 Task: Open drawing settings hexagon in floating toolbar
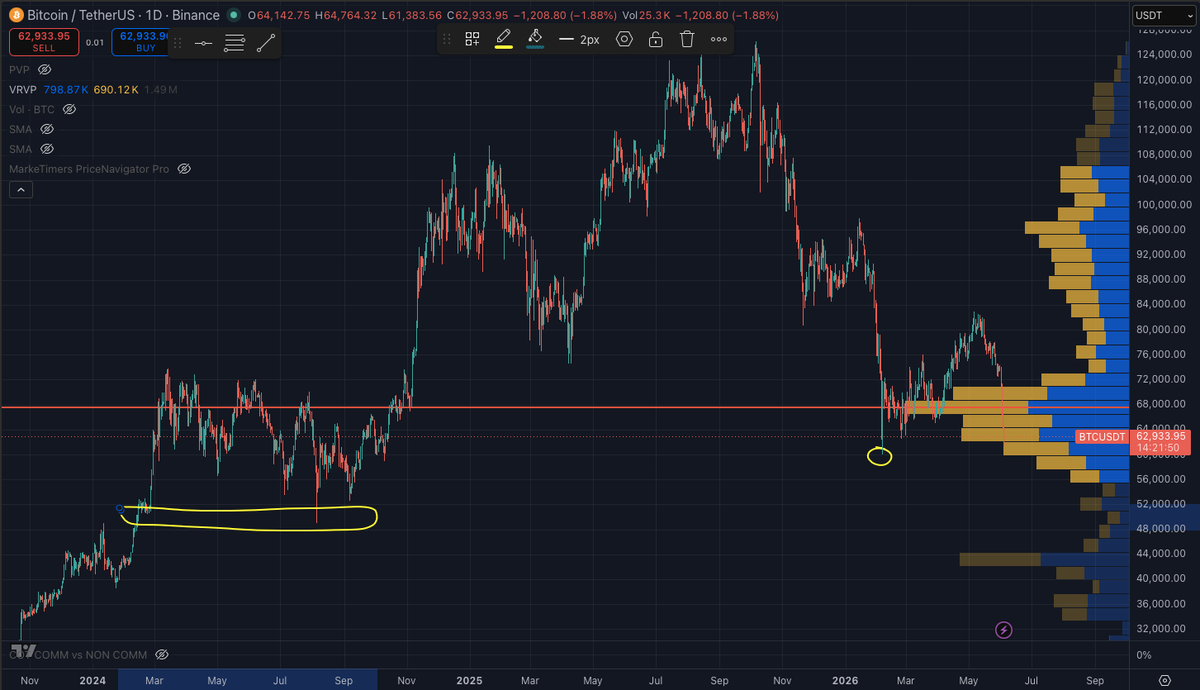tap(624, 39)
